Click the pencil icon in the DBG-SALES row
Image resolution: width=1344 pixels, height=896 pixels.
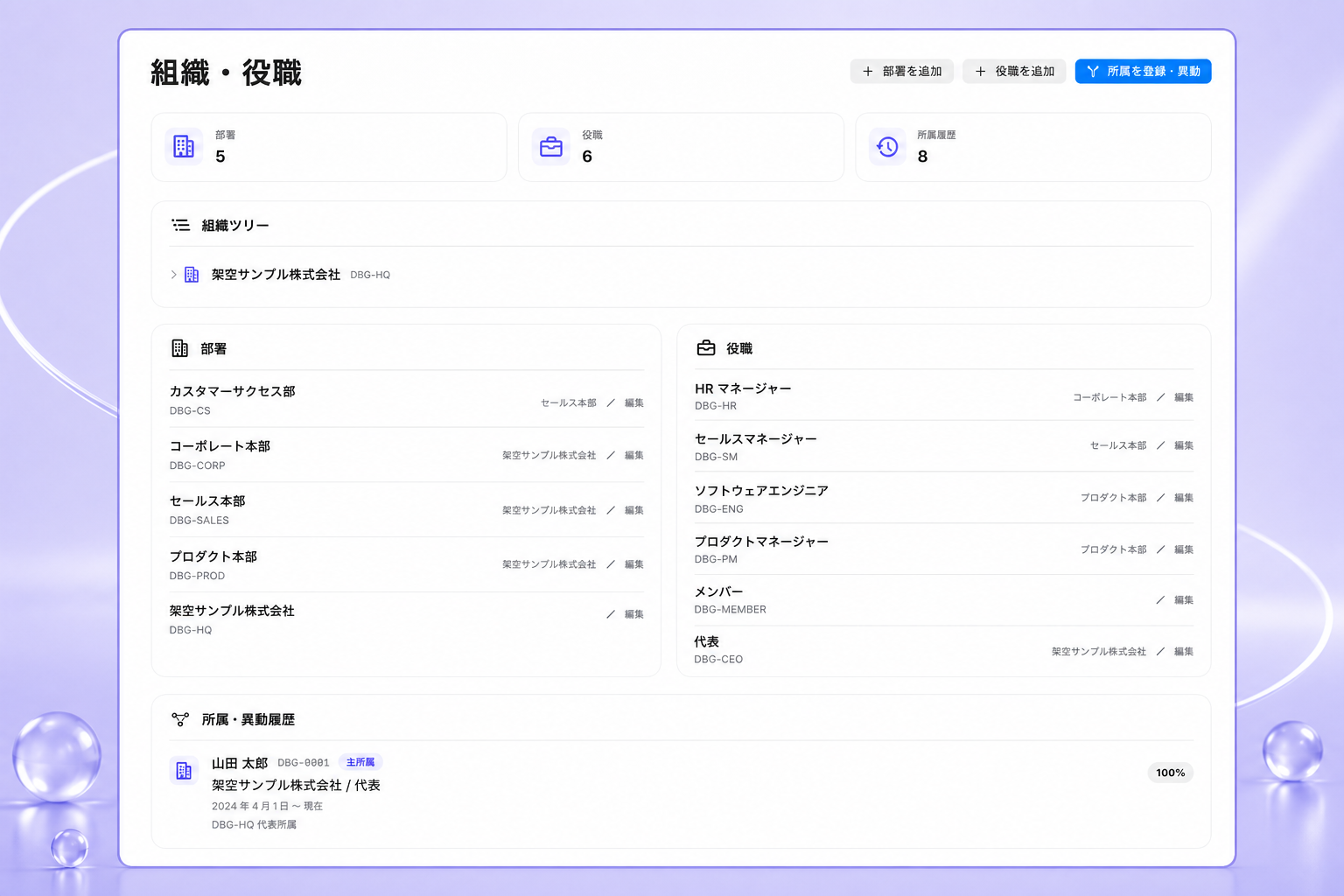coord(611,510)
